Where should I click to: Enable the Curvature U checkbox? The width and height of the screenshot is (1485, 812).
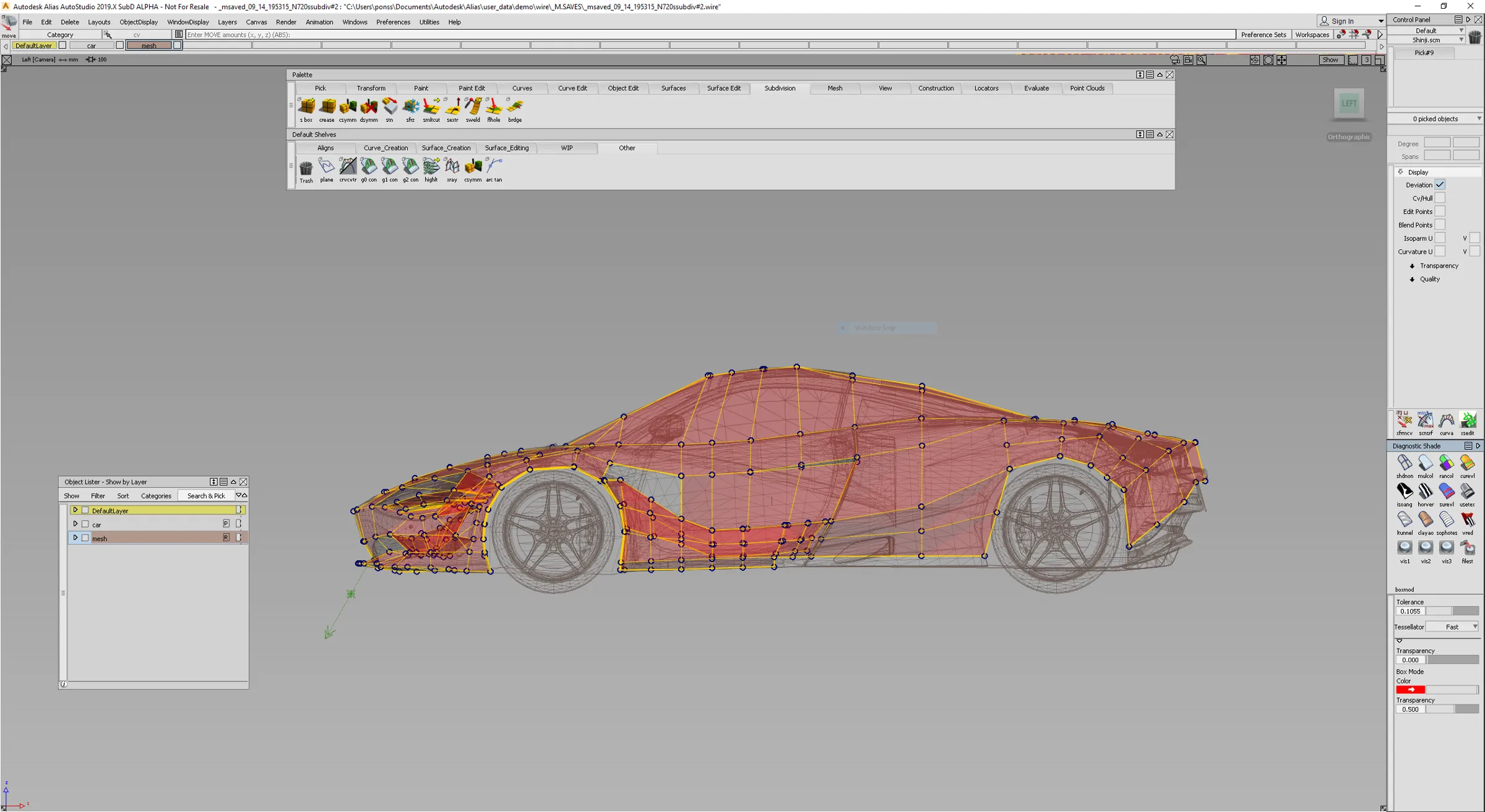[x=1440, y=251]
